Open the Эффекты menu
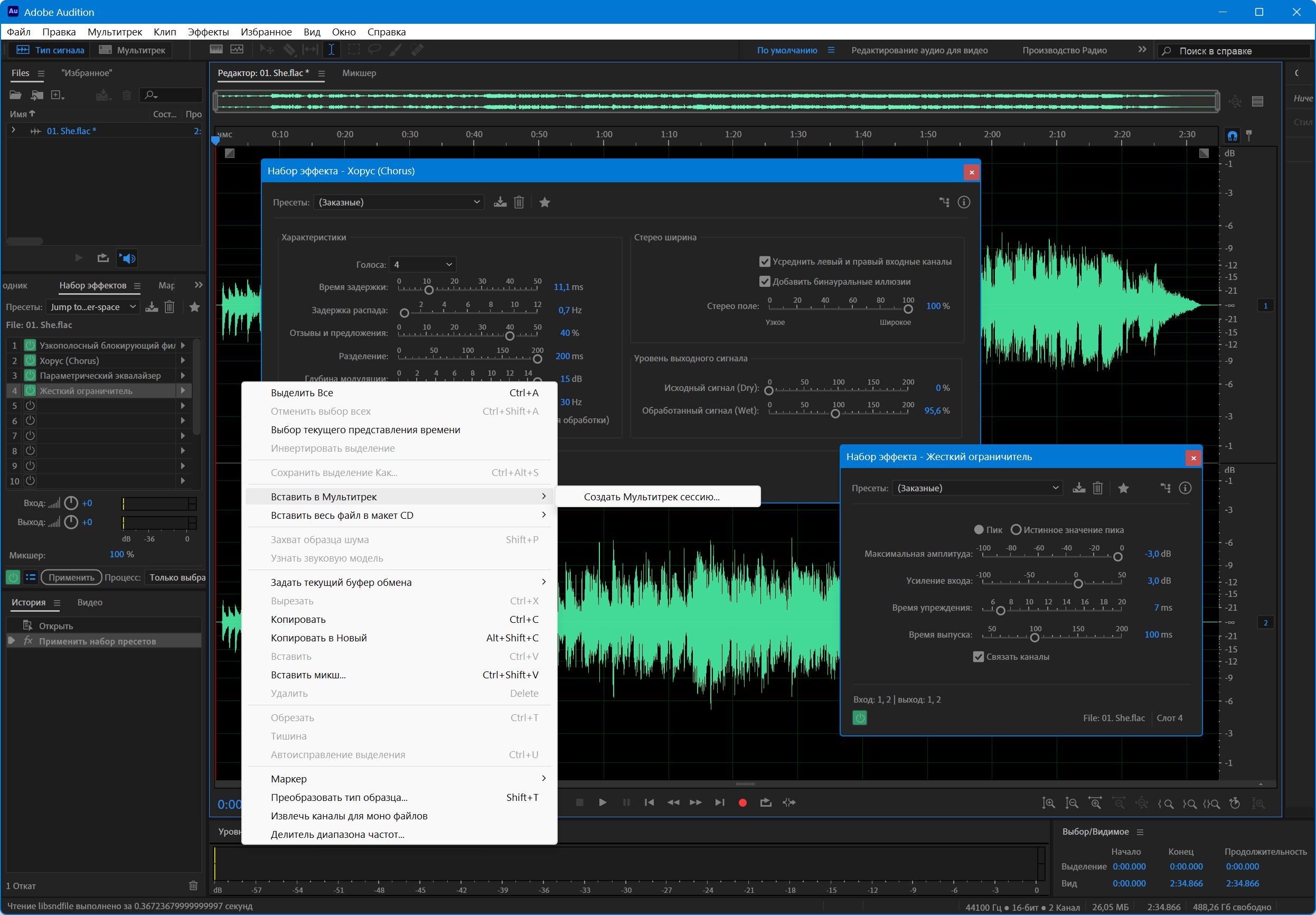This screenshot has height=915, width=1316. click(x=208, y=32)
